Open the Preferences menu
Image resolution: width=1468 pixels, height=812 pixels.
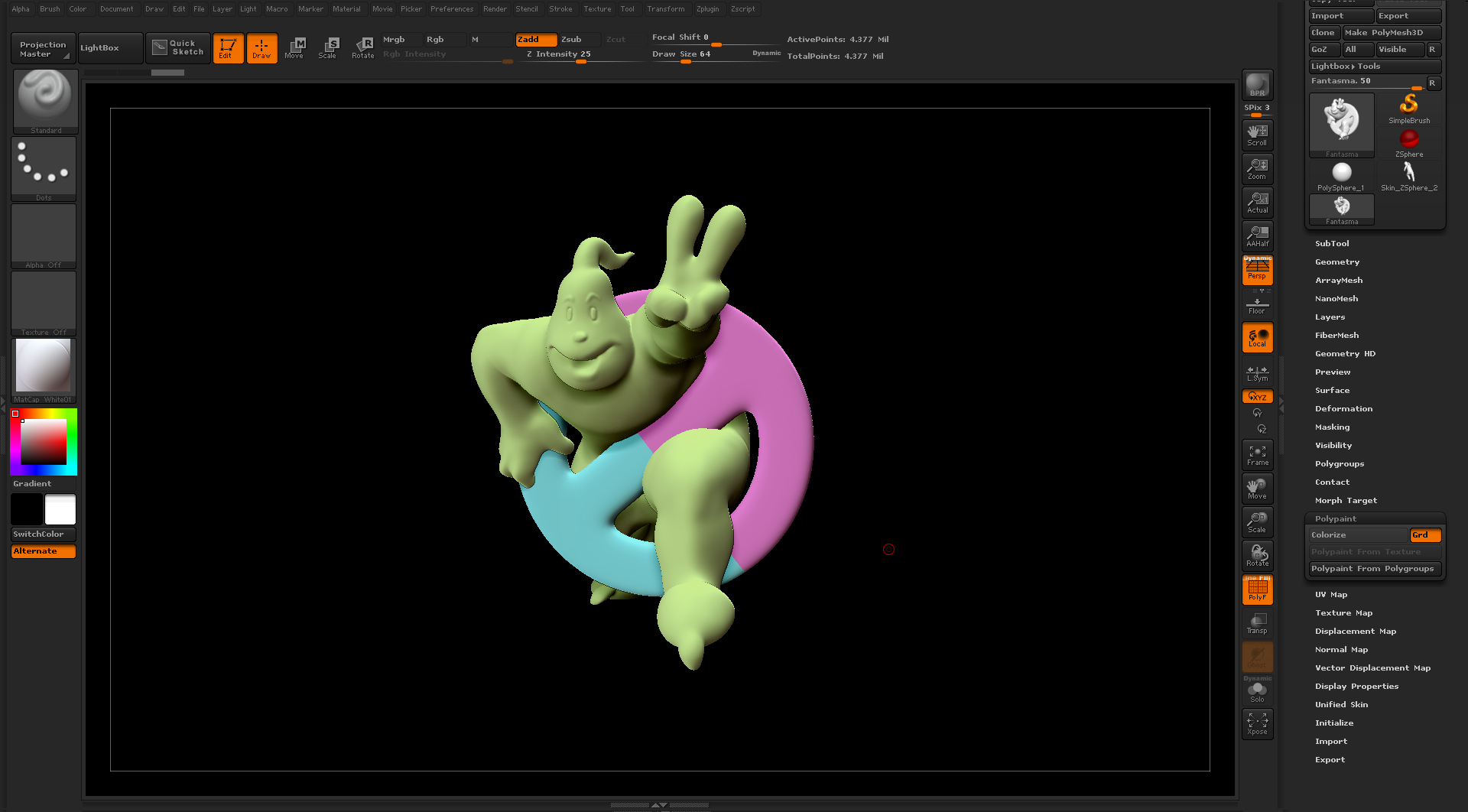point(452,9)
